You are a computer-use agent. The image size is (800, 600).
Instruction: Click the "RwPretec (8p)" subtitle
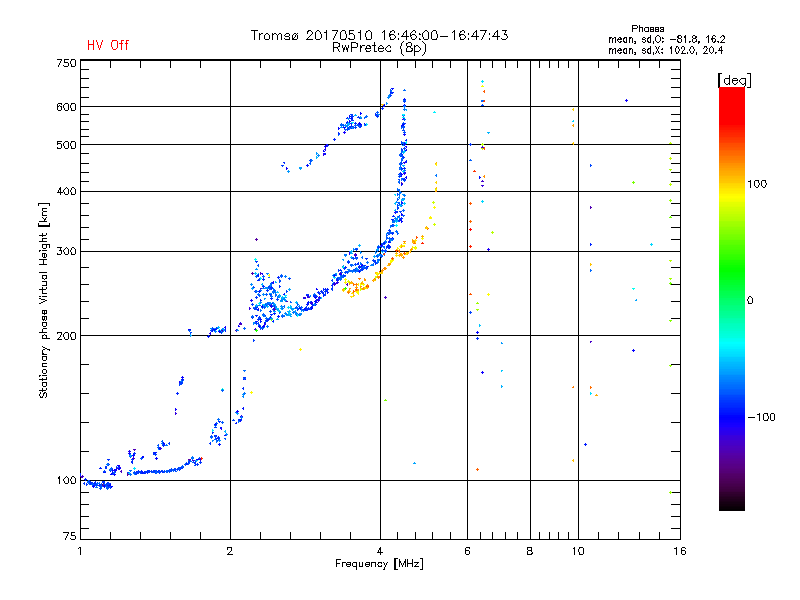click(379, 48)
